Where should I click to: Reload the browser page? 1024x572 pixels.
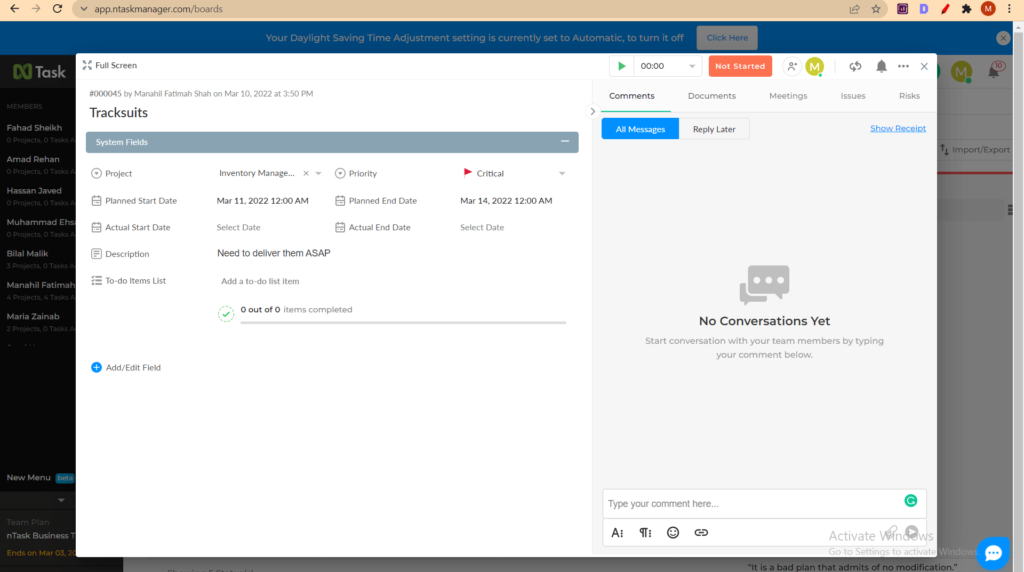pyautogui.click(x=57, y=9)
